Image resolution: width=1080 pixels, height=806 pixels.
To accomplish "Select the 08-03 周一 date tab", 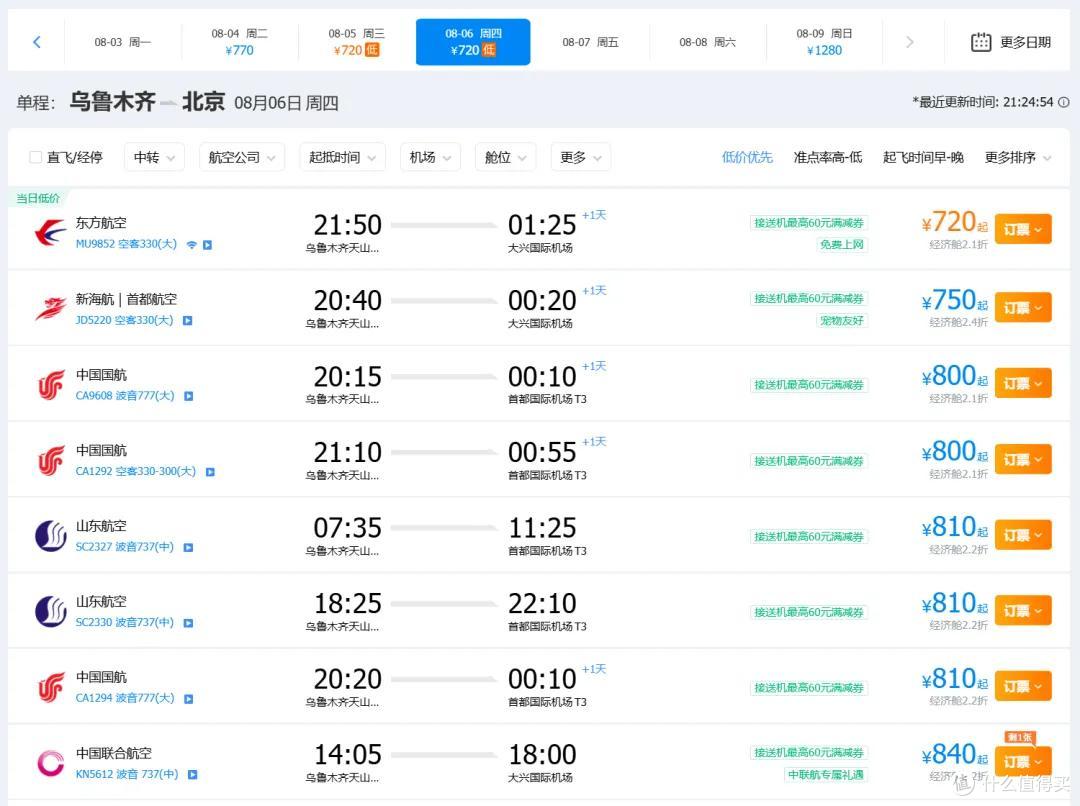I will tap(123, 42).
